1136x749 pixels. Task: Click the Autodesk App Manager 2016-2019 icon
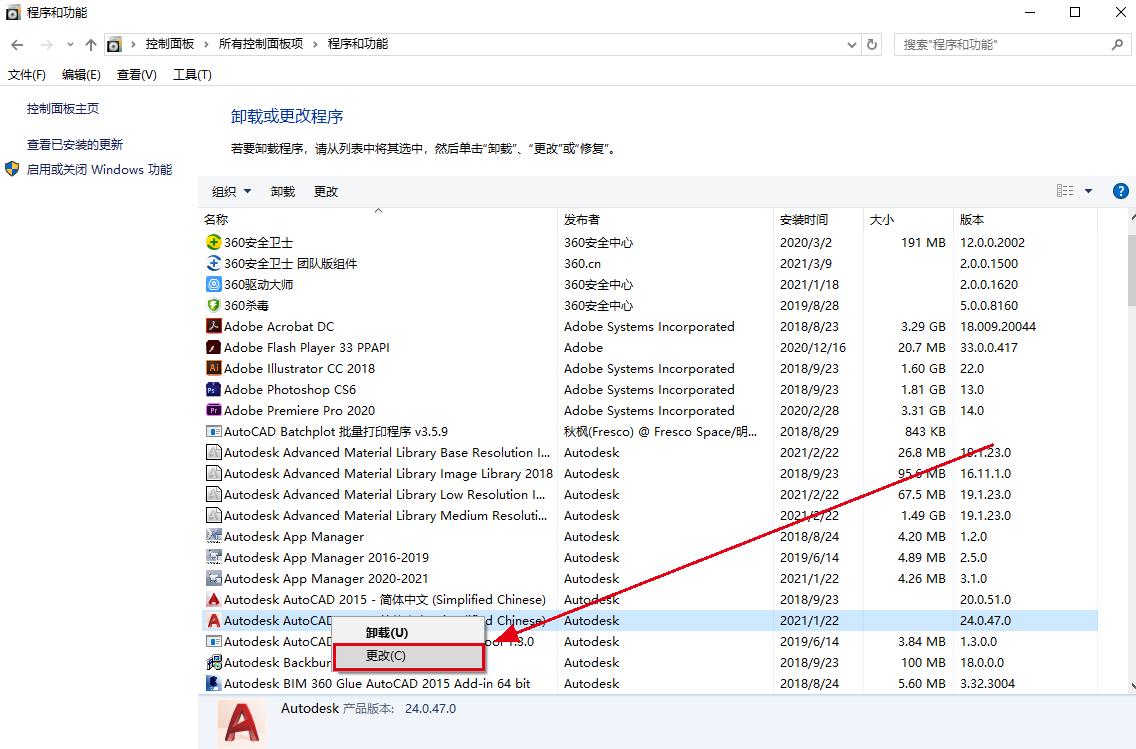pos(214,557)
